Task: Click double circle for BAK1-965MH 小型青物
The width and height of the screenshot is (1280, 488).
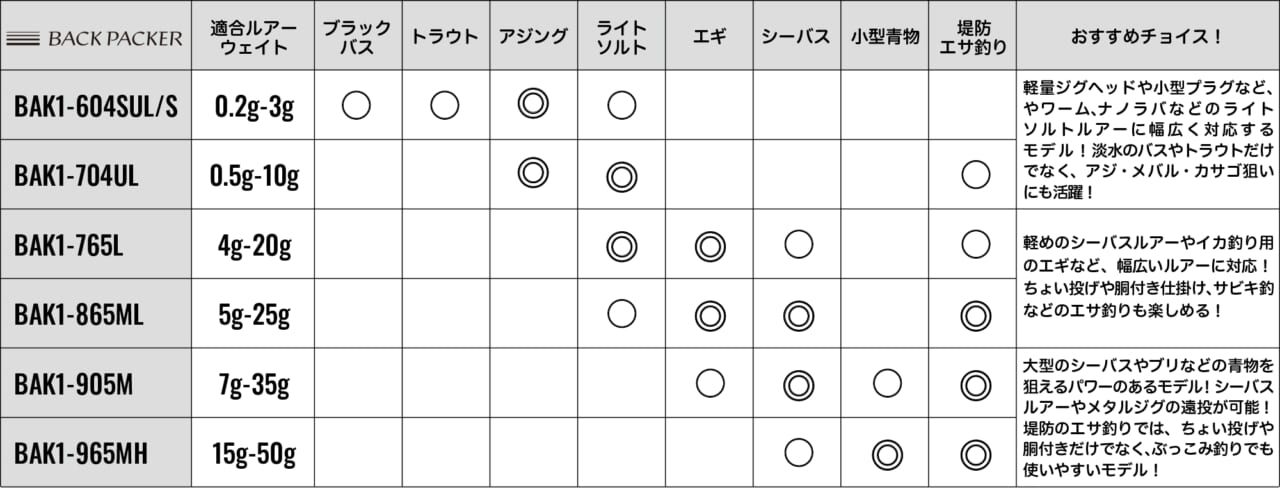Action: tap(885, 454)
